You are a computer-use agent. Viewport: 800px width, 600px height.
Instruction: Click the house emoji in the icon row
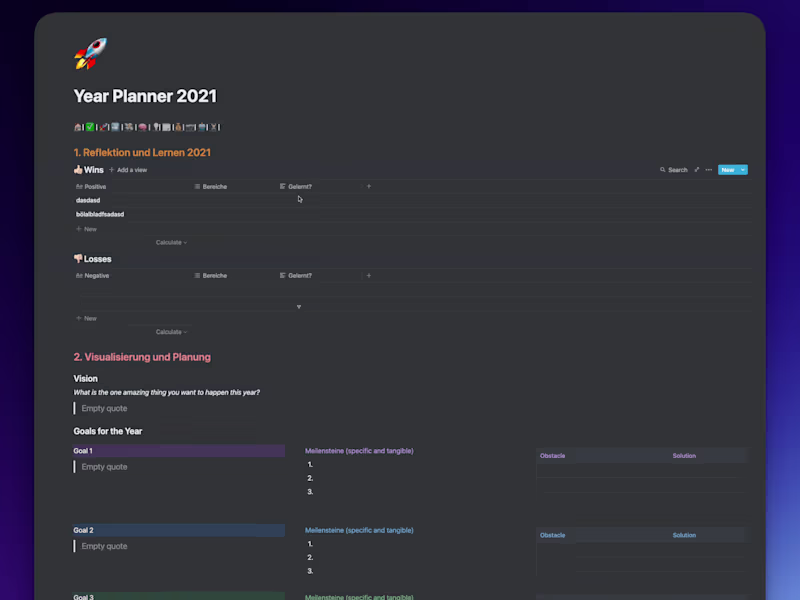[78, 127]
